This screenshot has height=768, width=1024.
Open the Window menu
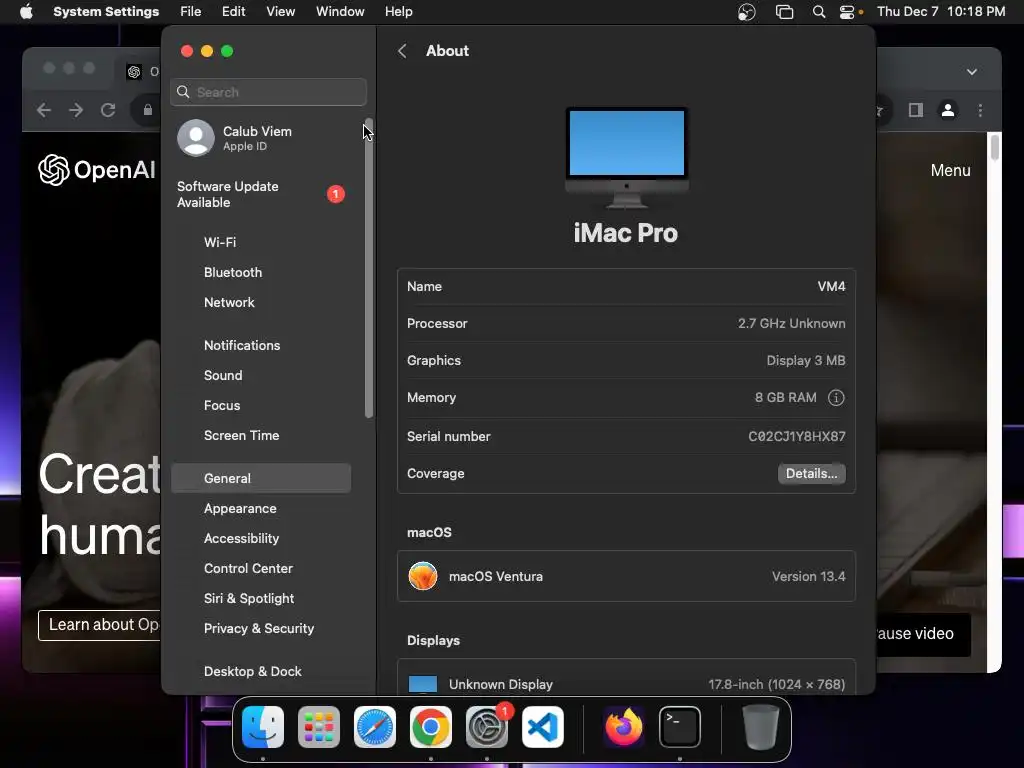(x=340, y=12)
